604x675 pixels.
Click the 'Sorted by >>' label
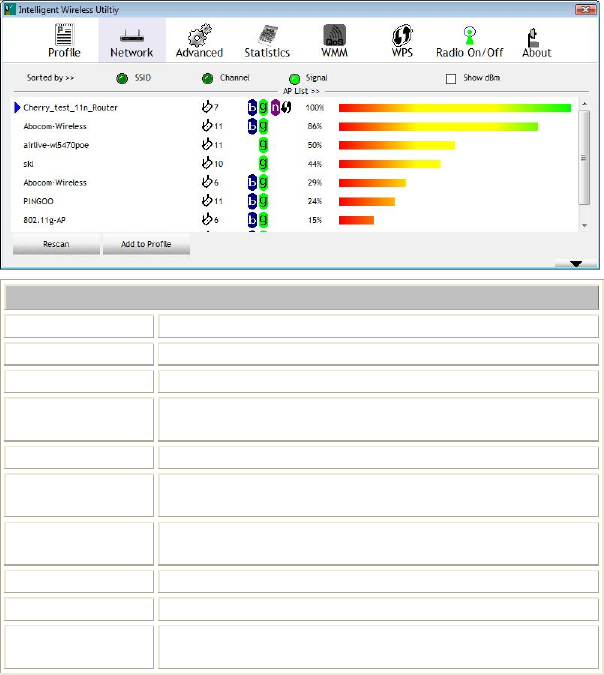[x=50, y=78]
